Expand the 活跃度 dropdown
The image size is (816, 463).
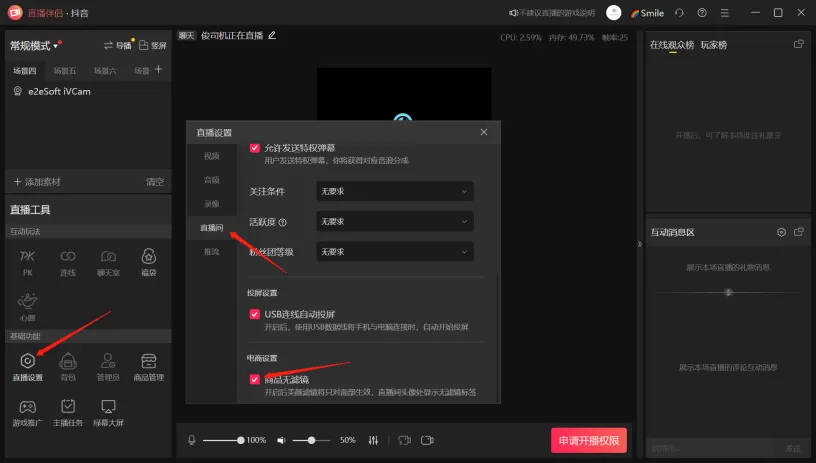pyautogui.click(x=395, y=222)
